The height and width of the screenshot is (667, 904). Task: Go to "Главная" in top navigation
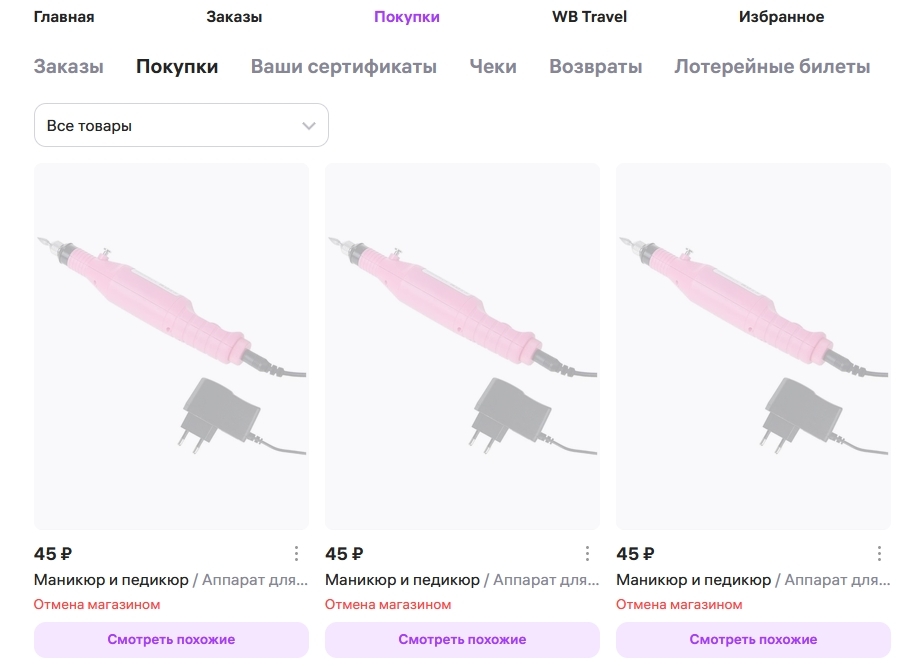[x=64, y=17]
